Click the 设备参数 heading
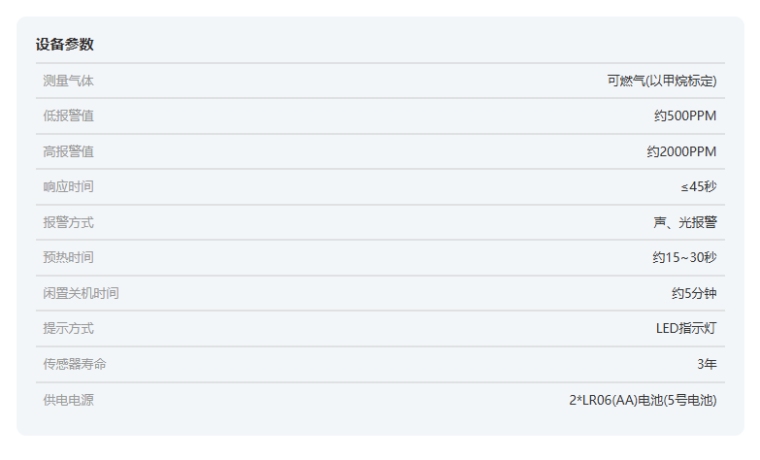This screenshot has width=760, height=460. [x=65, y=45]
